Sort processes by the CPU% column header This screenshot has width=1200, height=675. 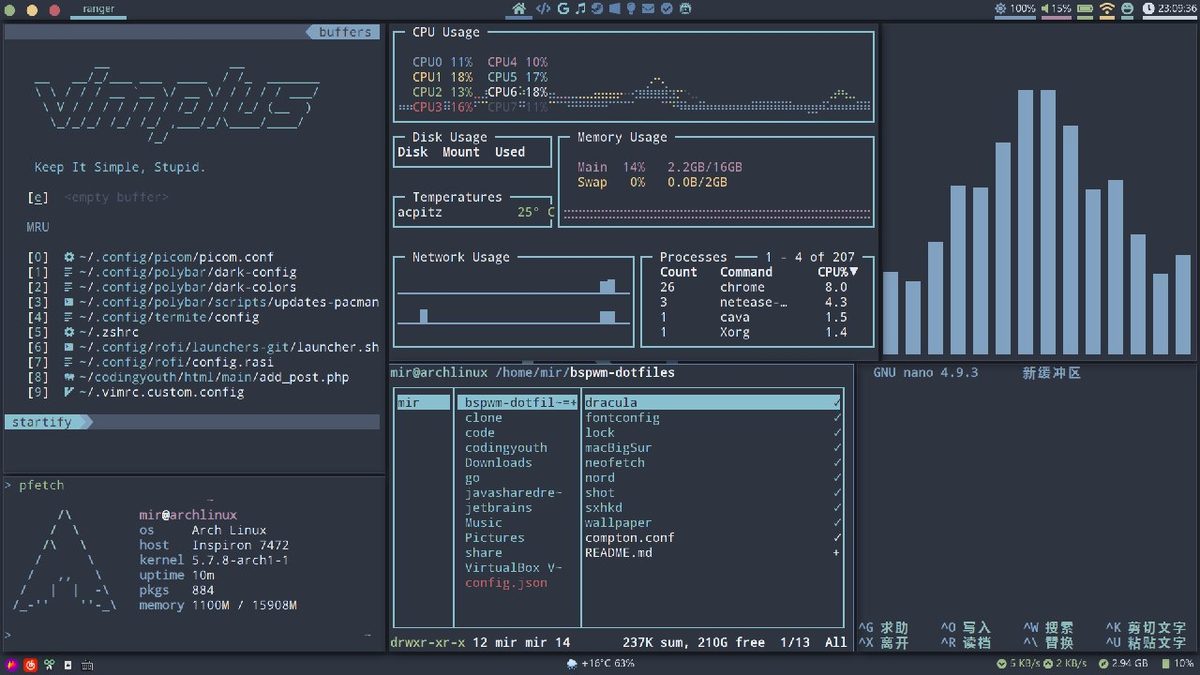click(x=837, y=272)
